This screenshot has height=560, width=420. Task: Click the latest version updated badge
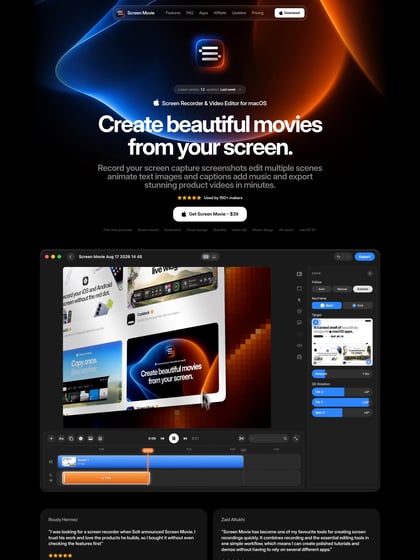[210, 89]
